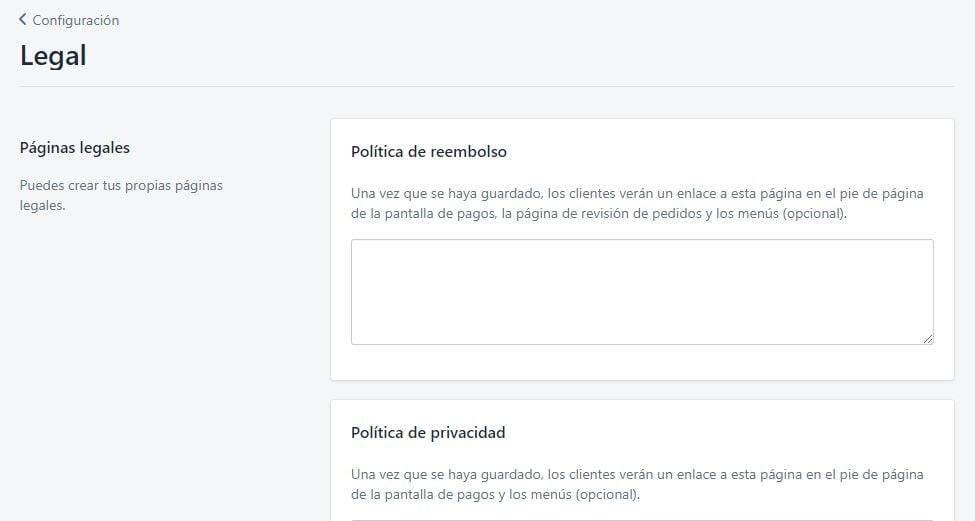Focus the Política de reembolso text area

click(x=641, y=291)
